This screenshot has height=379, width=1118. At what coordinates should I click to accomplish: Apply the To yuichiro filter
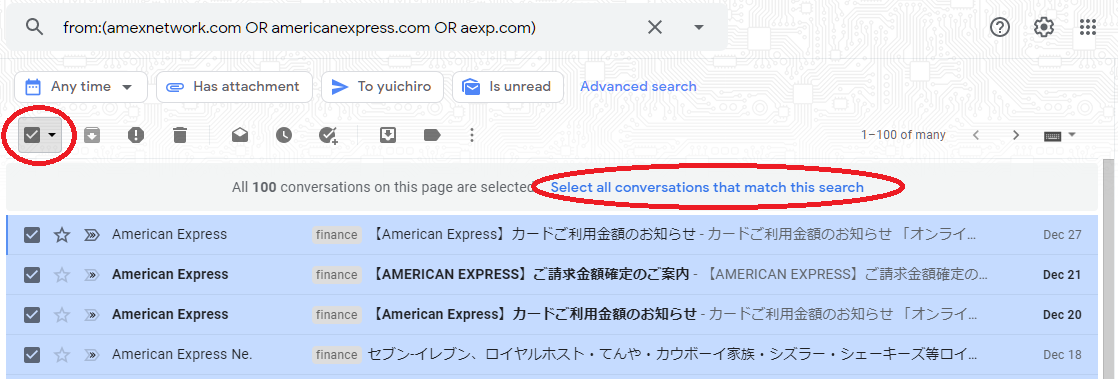[x=381, y=87]
